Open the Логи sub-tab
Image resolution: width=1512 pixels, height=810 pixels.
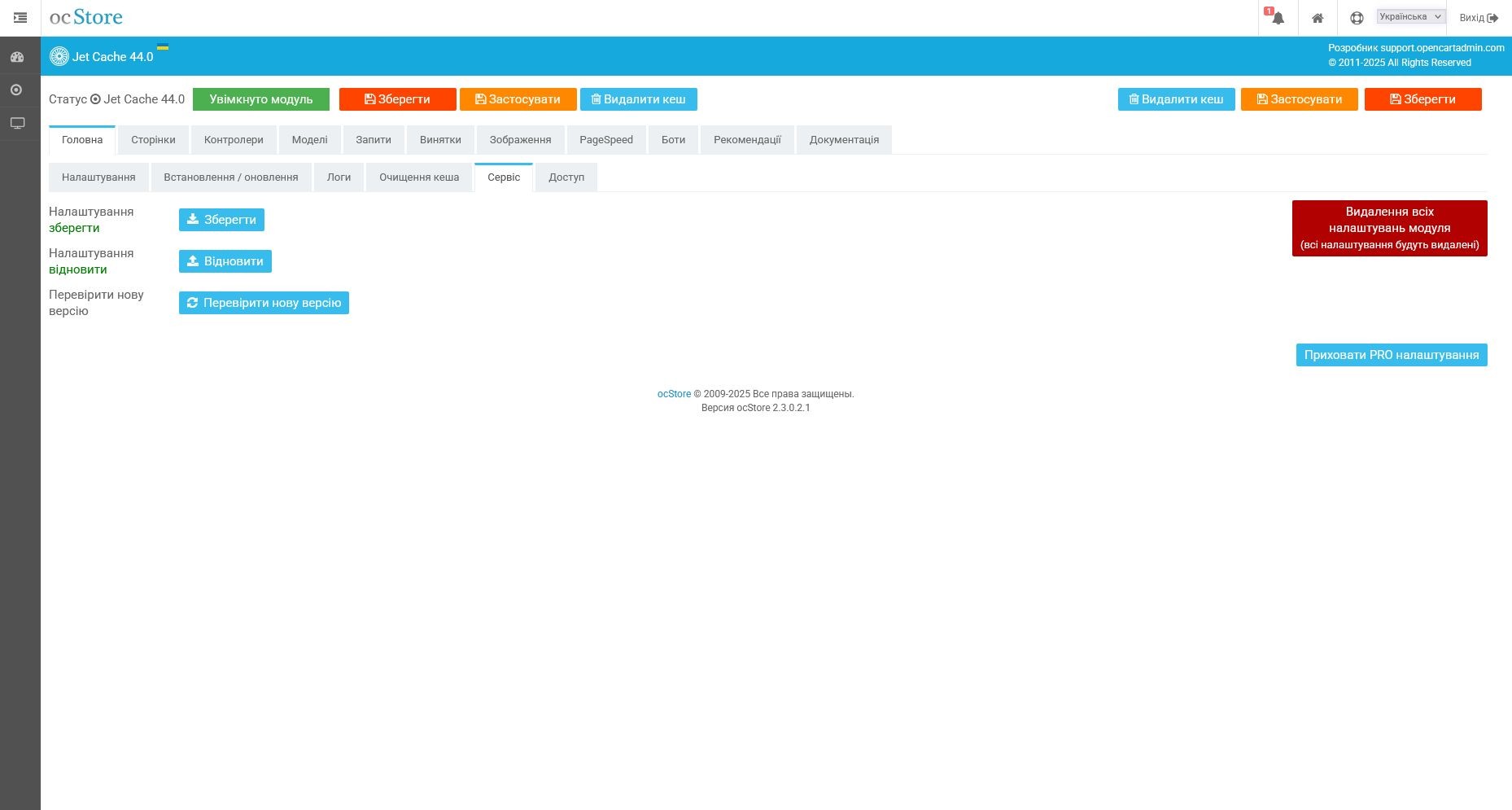339,177
